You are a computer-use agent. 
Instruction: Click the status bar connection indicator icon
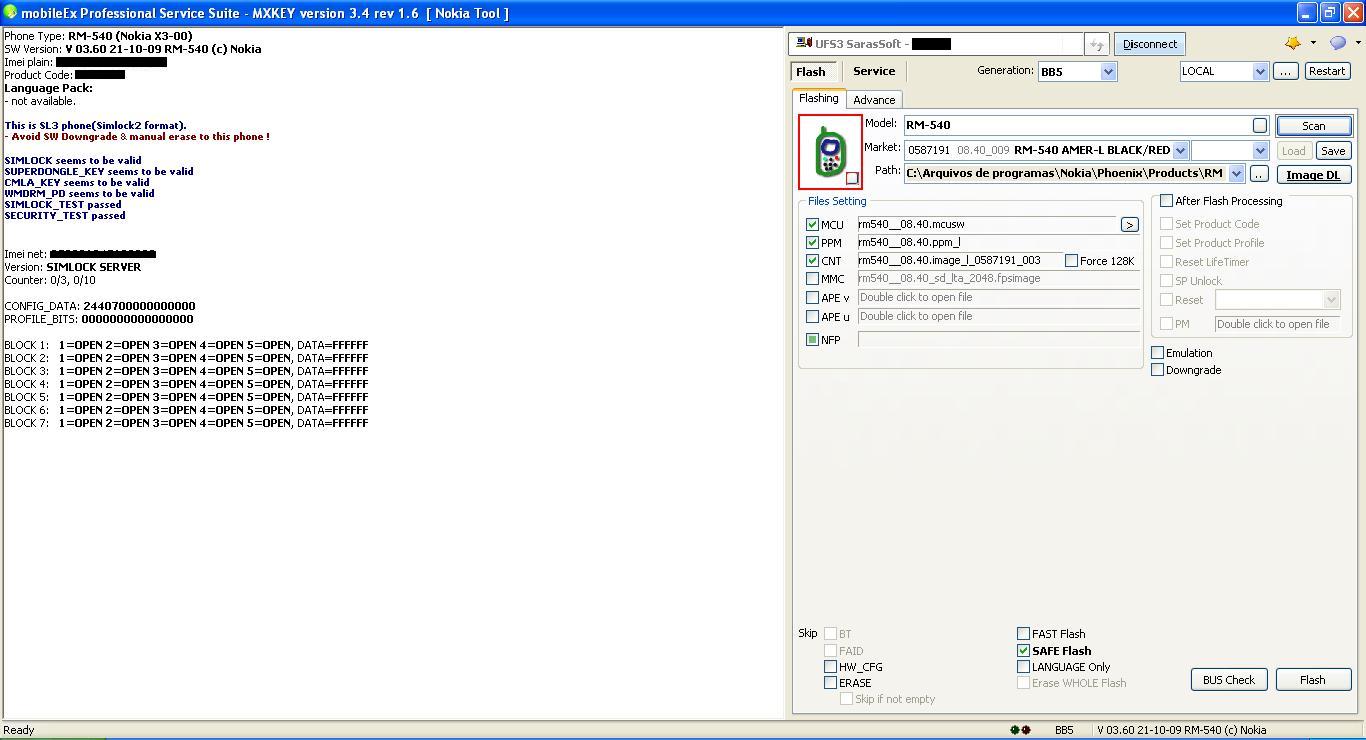[1020, 730]
